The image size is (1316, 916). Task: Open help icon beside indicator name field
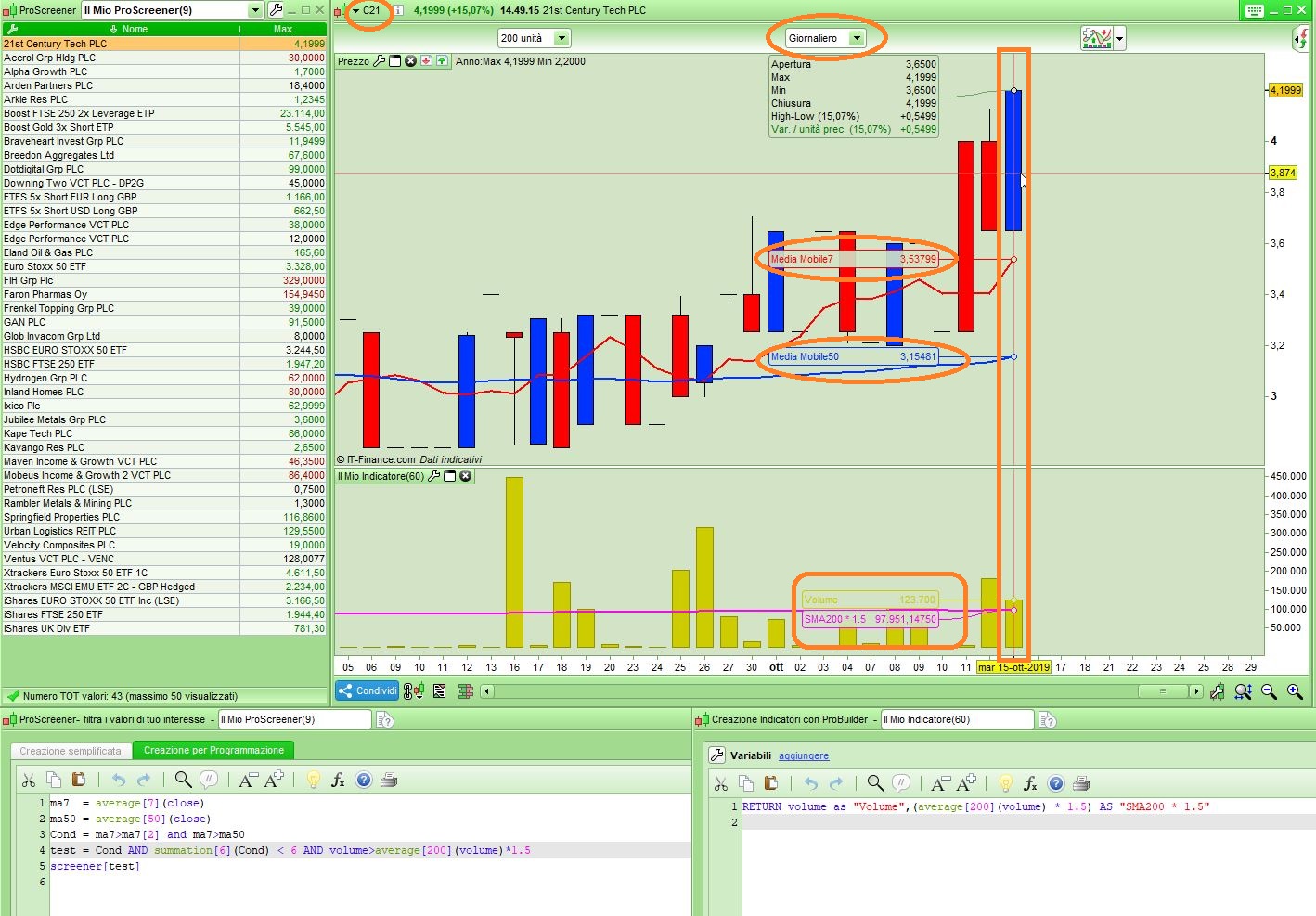[x=1048, y=720]
